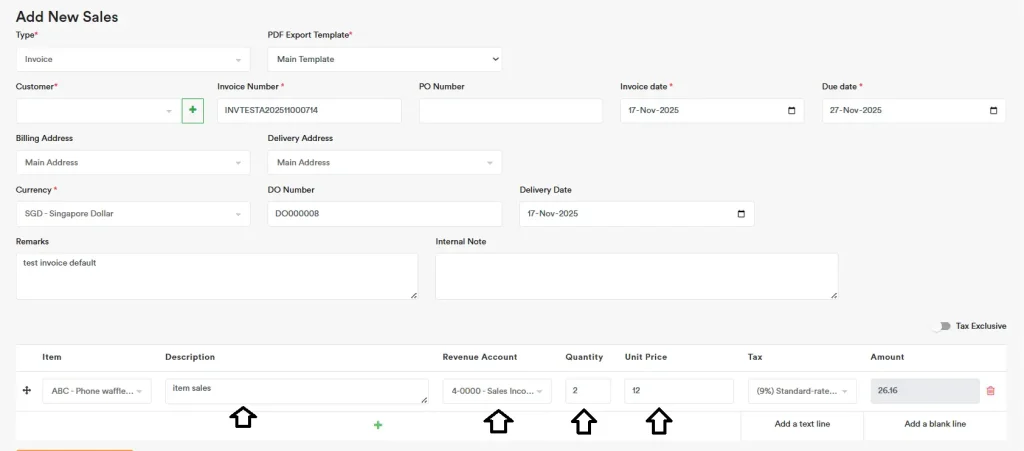Expand the PDF Export Template dropdown

pyautogui.click(x=384, y=59)
